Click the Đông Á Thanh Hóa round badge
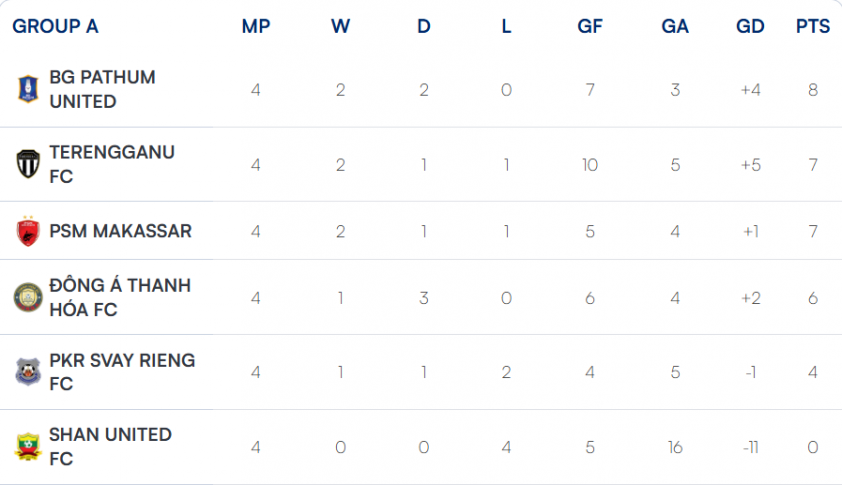The width and height of the screenshot is (842, 485). [28, 298]
